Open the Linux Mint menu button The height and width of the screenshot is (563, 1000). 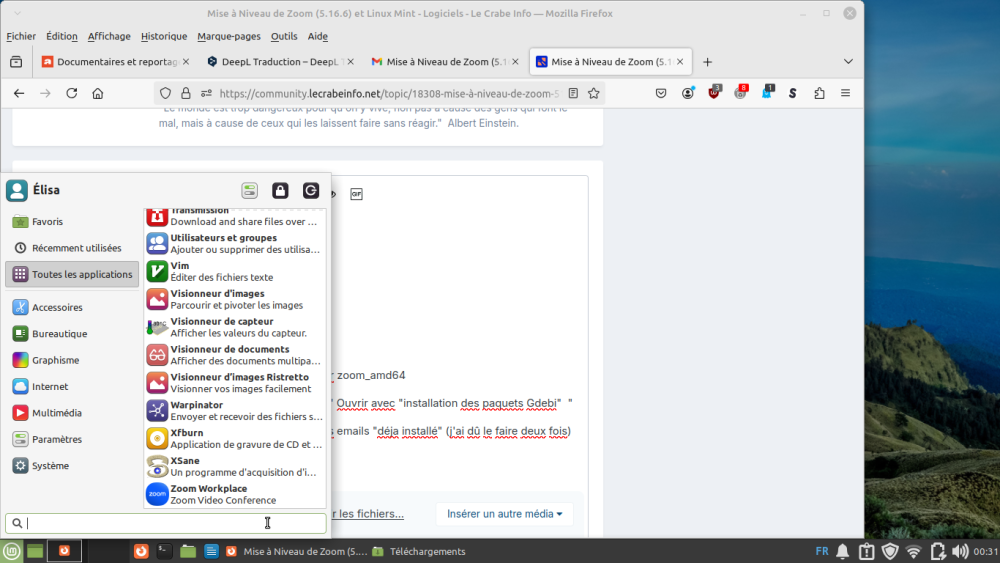tap(11, 552)
